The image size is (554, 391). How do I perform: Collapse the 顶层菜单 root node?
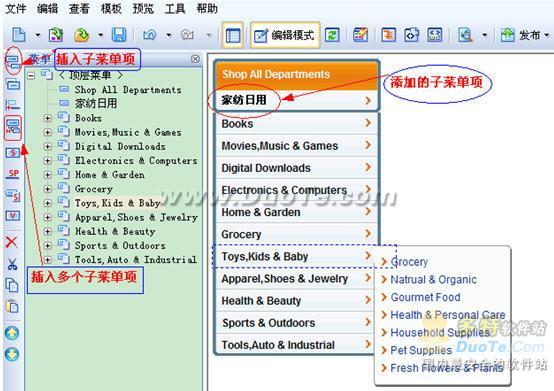(31, 75)
